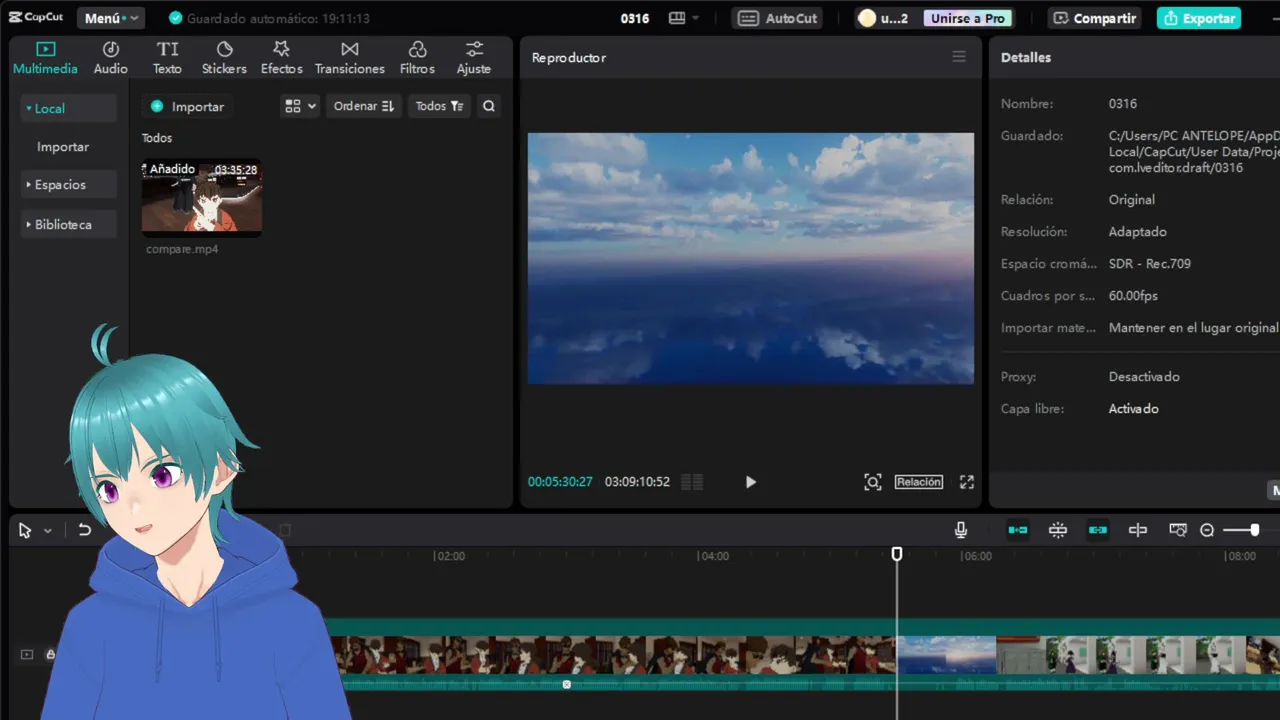
Task: Click the timeline zoom out icon
Action: pyautogui.click(x=1207, y=530)
